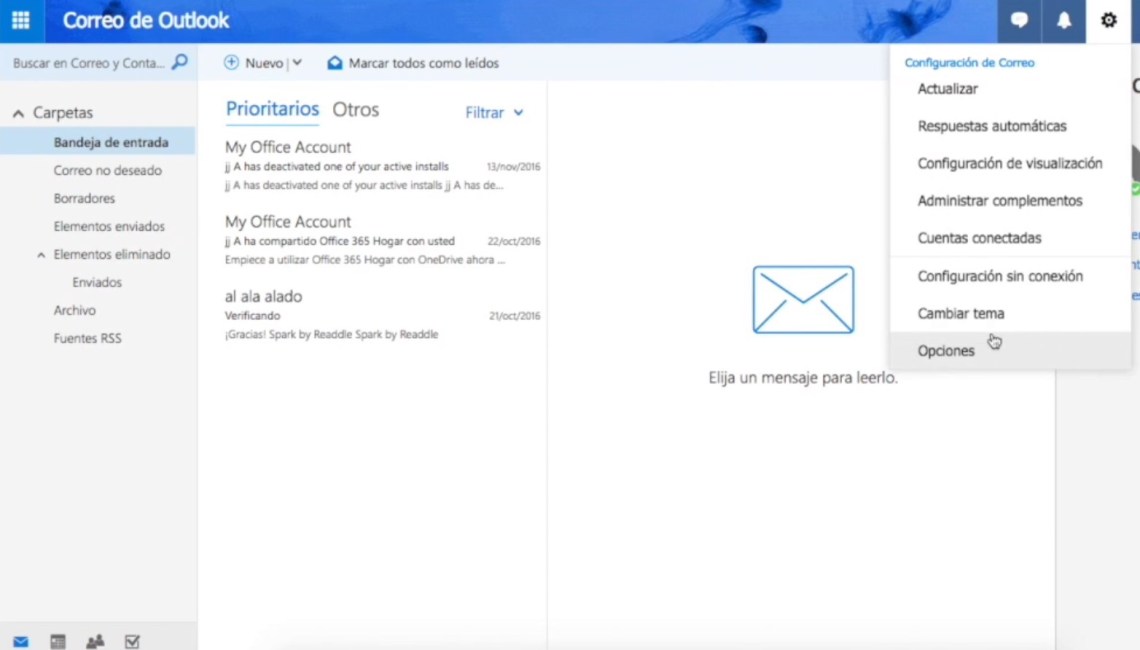Click the settings gear icon
1140x650 pixels.
(x=1108, y=21)
